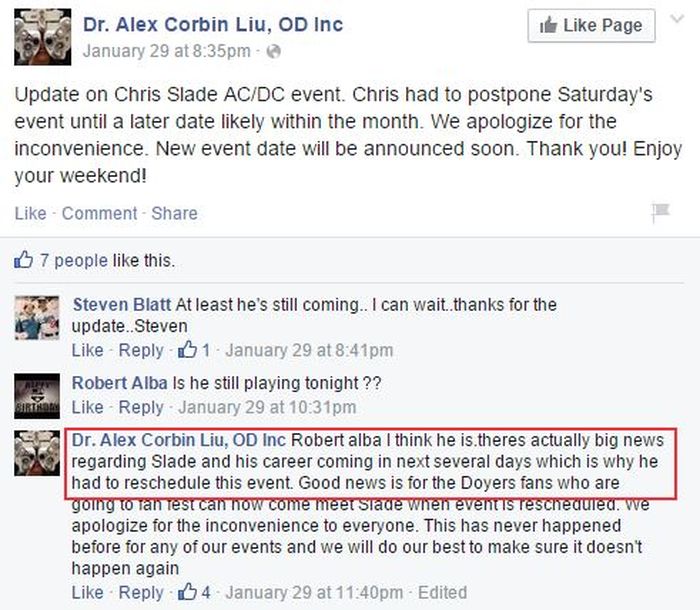700x610 pixels.
Task: Click the flag icon to report the post
Action: coord(660,212)
